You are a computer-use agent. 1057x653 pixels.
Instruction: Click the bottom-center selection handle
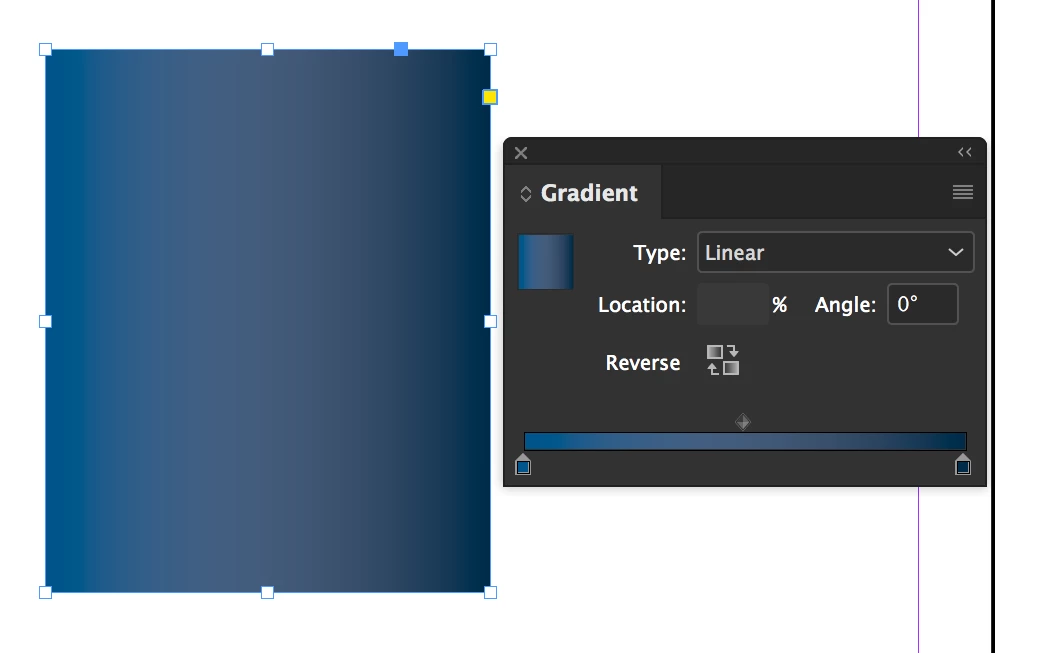tap(267, 592)
